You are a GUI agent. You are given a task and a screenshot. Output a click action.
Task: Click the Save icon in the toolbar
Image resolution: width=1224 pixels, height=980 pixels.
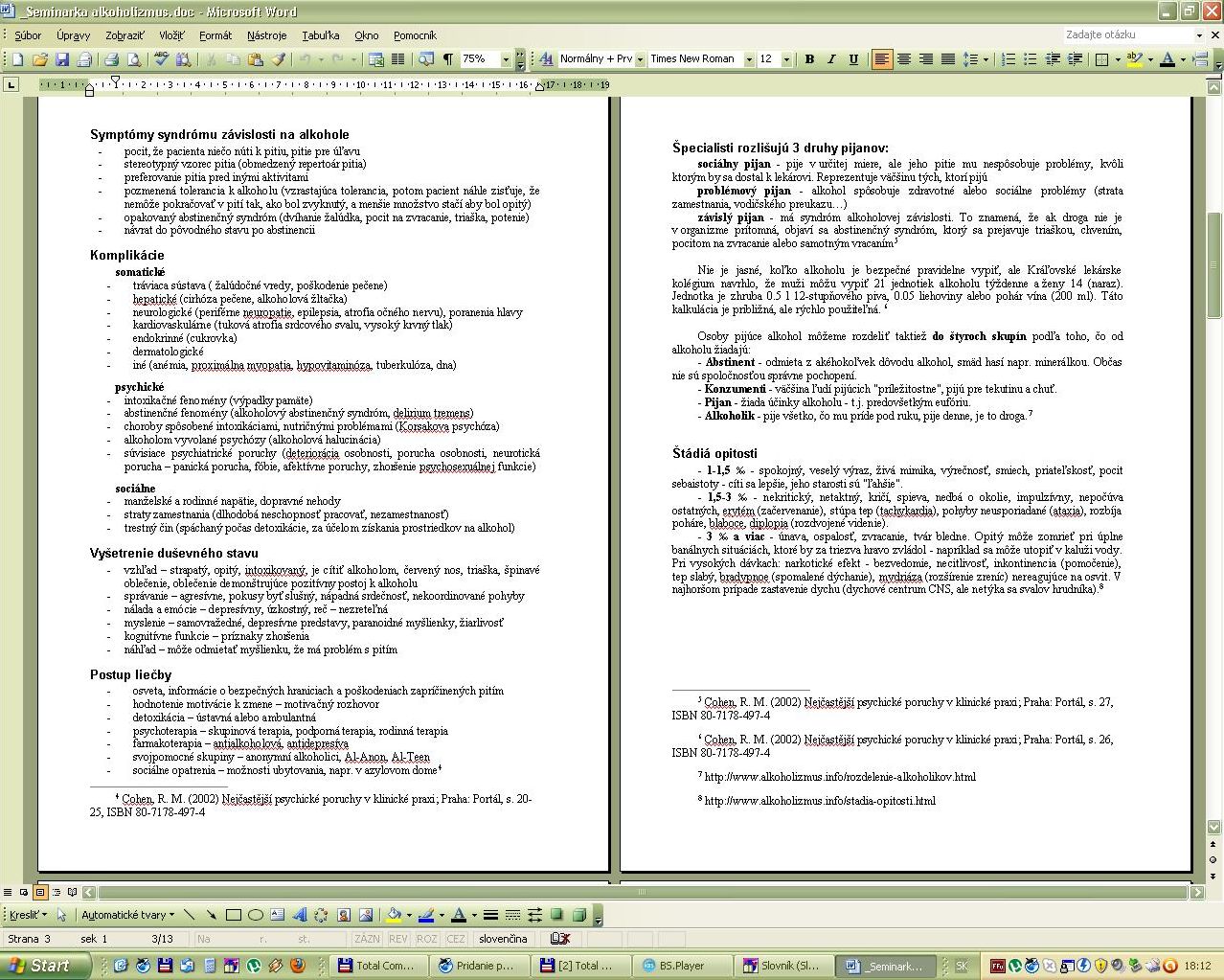click(x=62, y=59)
